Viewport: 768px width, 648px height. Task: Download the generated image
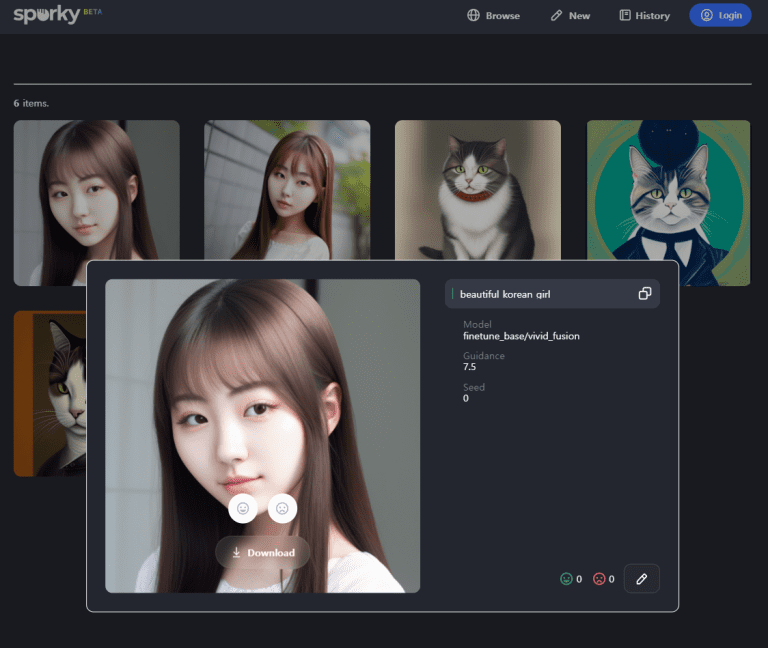point(262,552)
